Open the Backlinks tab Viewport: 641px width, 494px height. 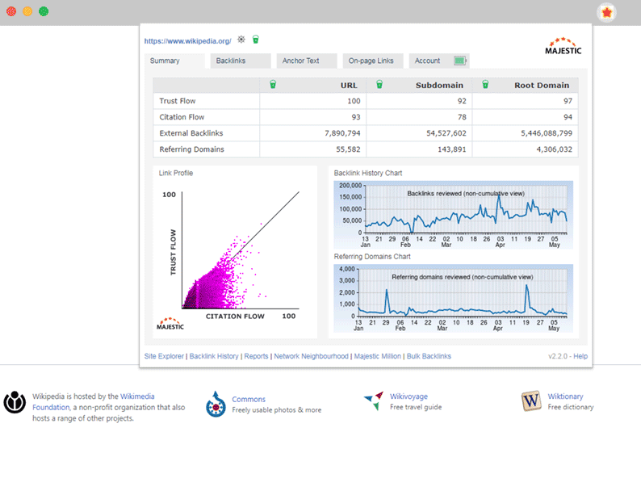pos(240,61)
